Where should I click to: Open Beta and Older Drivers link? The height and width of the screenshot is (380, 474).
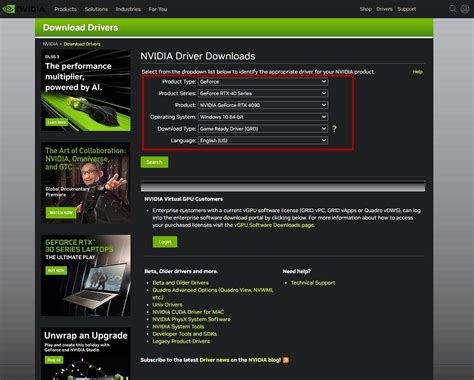[180, 283]
